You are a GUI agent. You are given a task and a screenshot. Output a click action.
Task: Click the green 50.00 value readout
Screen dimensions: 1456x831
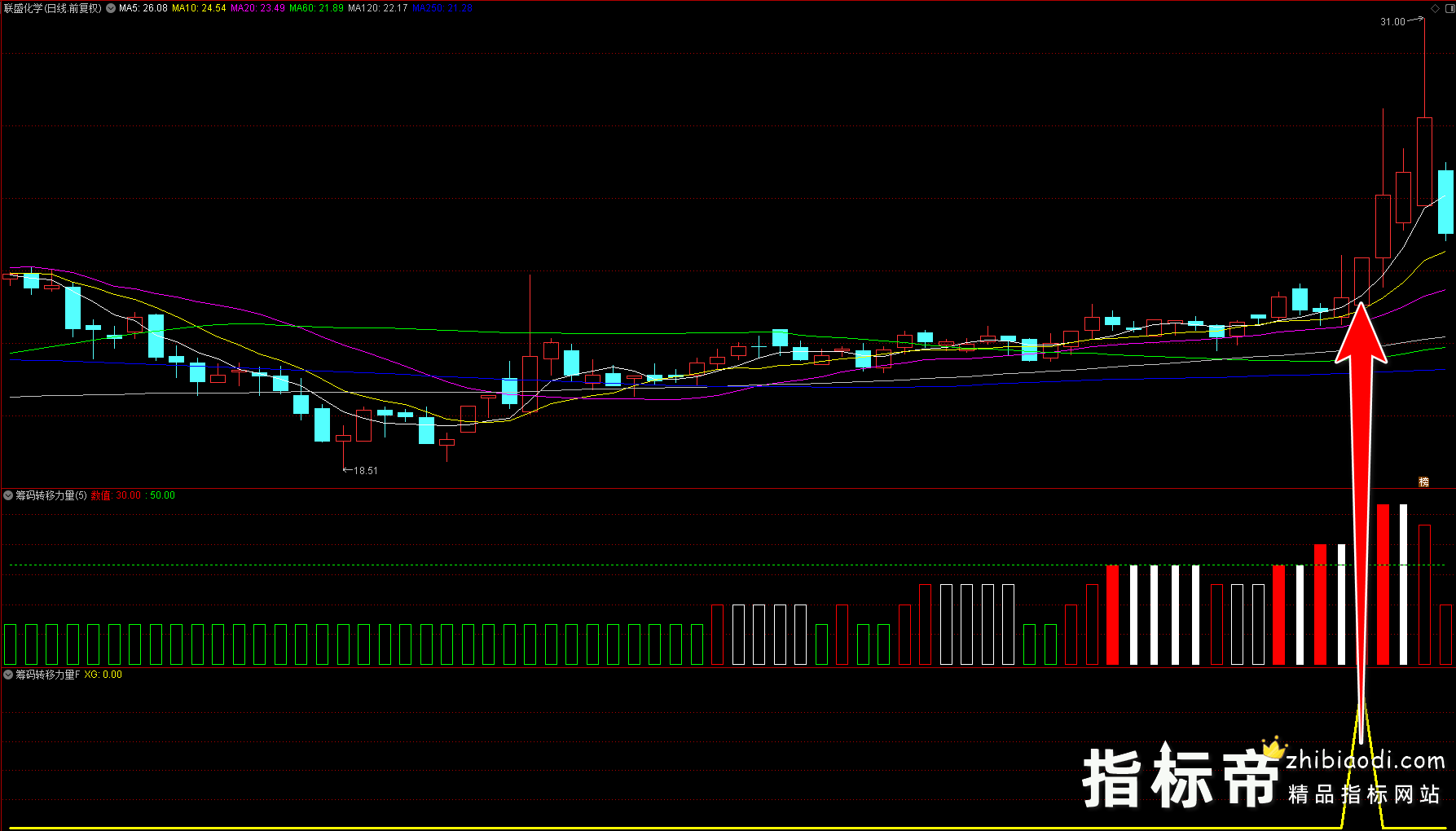(x=162, y=495)
